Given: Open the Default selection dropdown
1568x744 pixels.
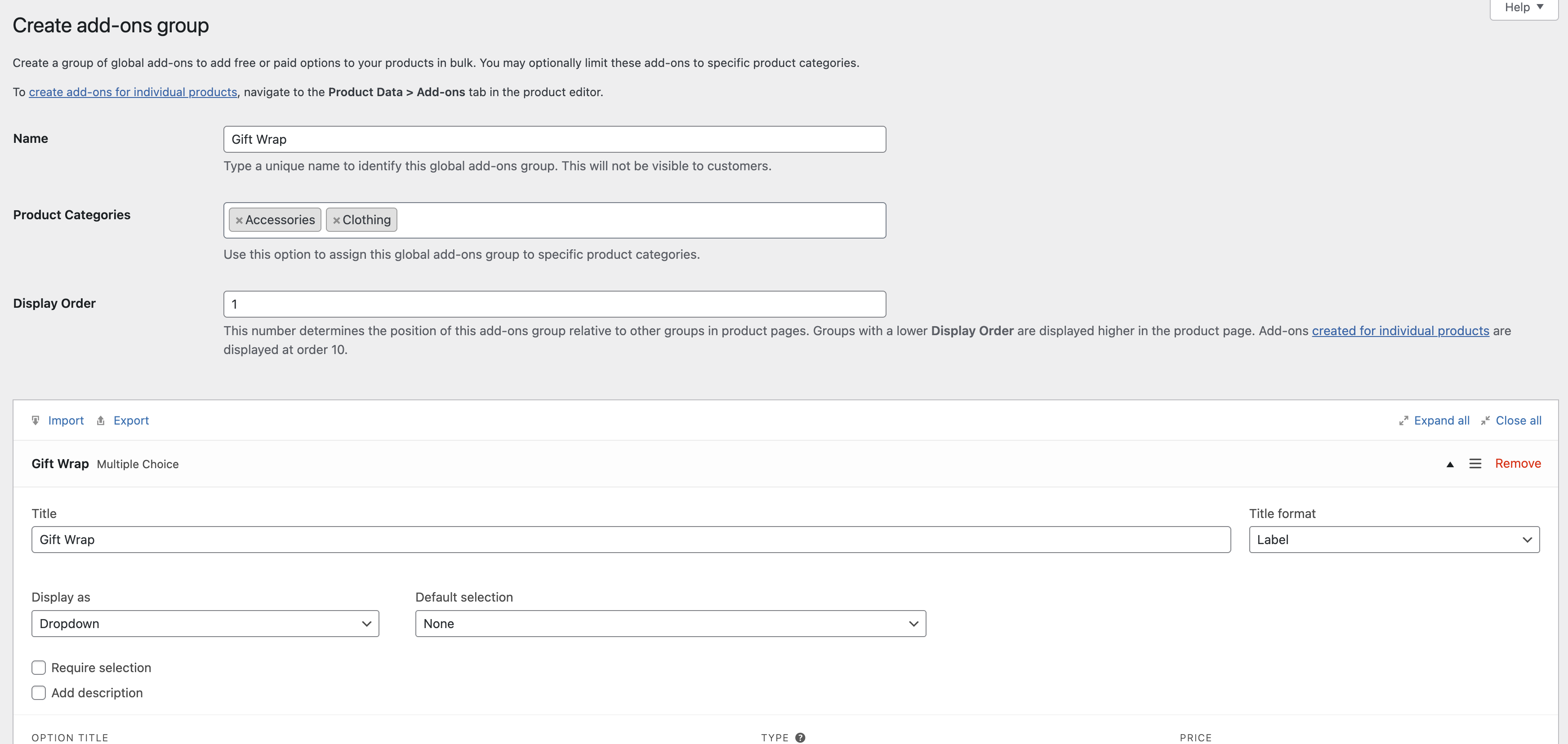Looking at the screenshot, I should point(670,624).
